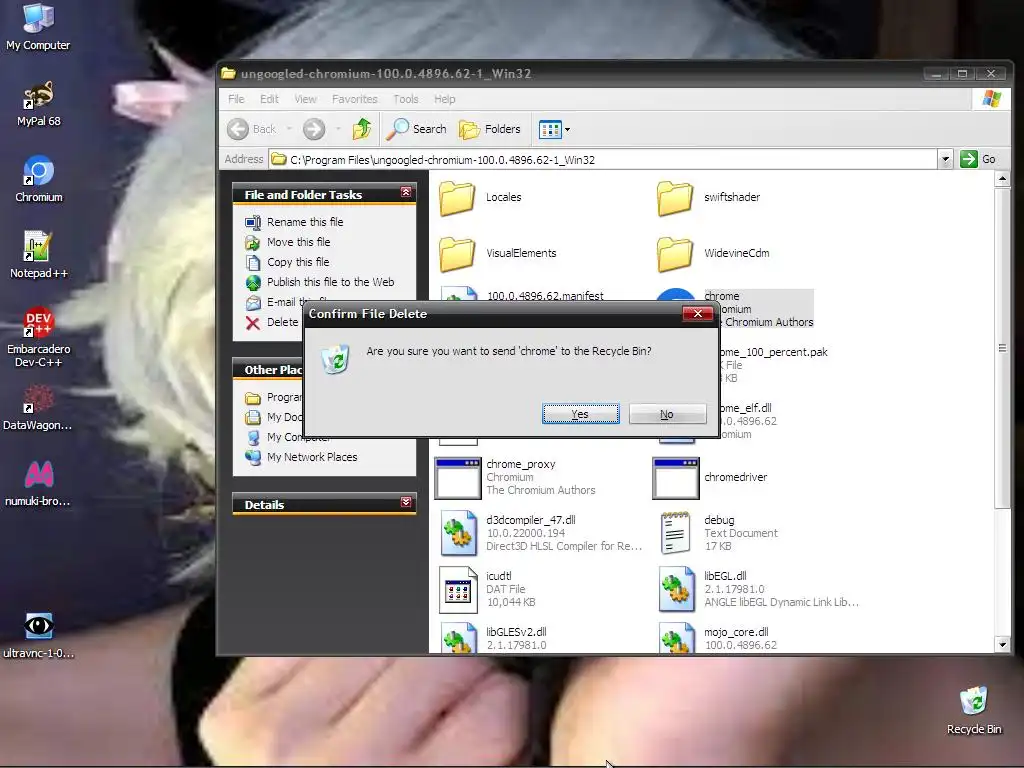This screenshot has width=1024, height=768.
Task: Confirm delete with Yes button
Action: pos(580,414)
